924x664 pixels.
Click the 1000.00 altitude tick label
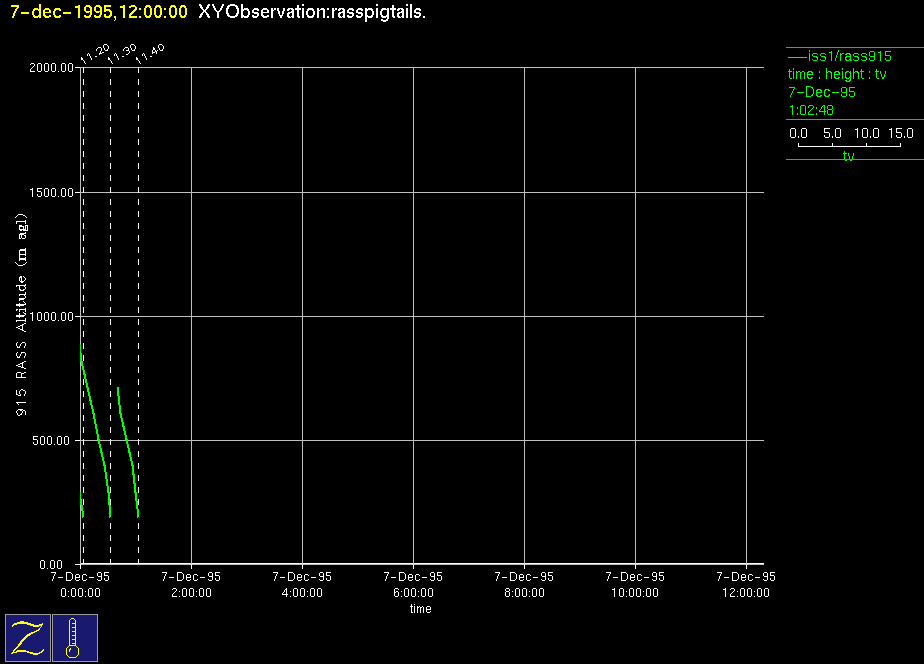pos(53,316)
